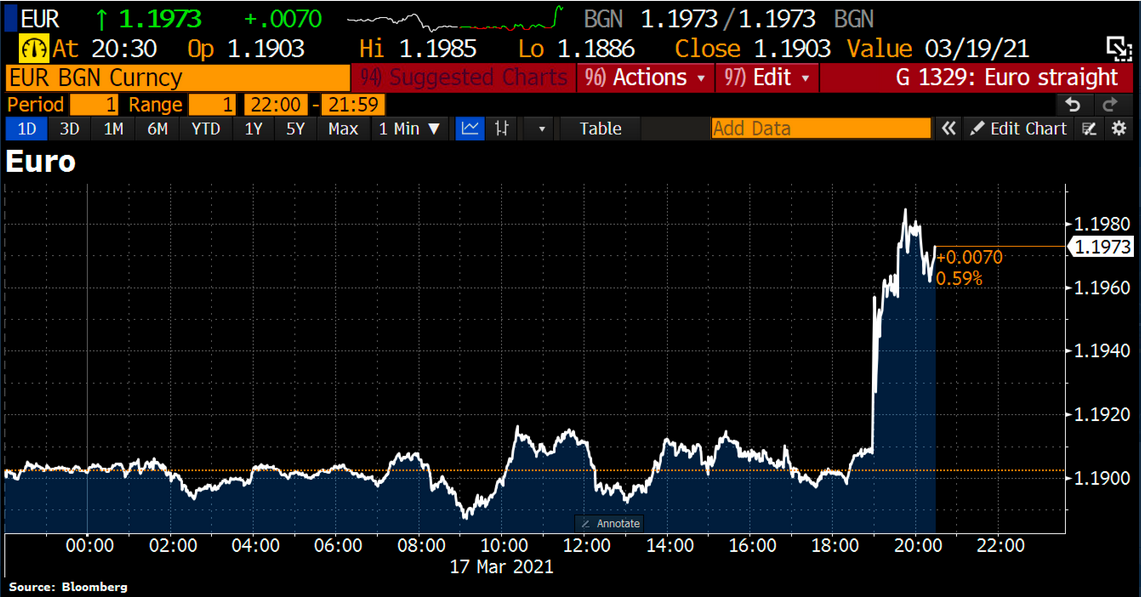Viewport: 1141px width, 597px height.
Task: Collapse the toolbar with the double chevron
Action: coord(948,129)
